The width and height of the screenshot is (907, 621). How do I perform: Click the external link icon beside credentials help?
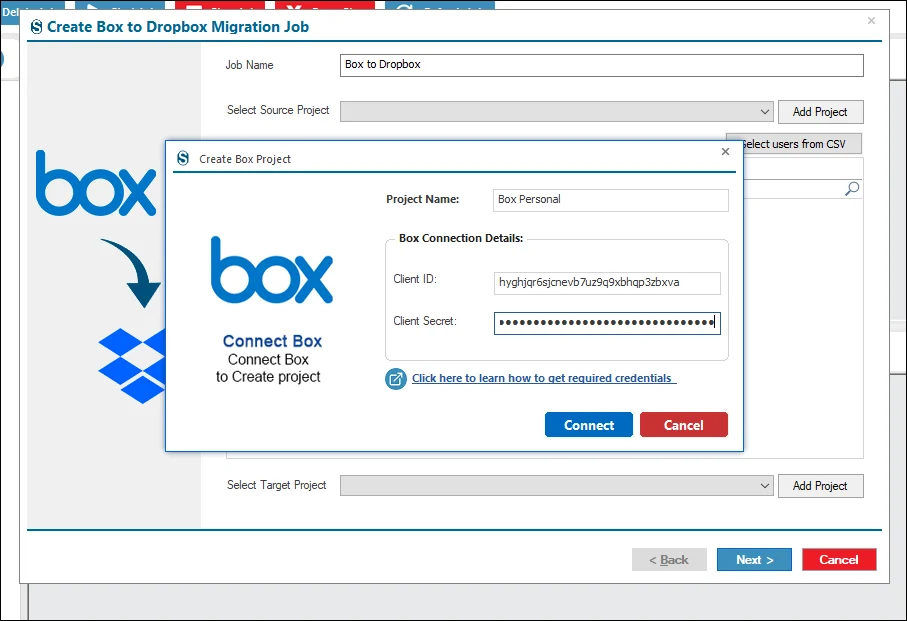point(396,379)
